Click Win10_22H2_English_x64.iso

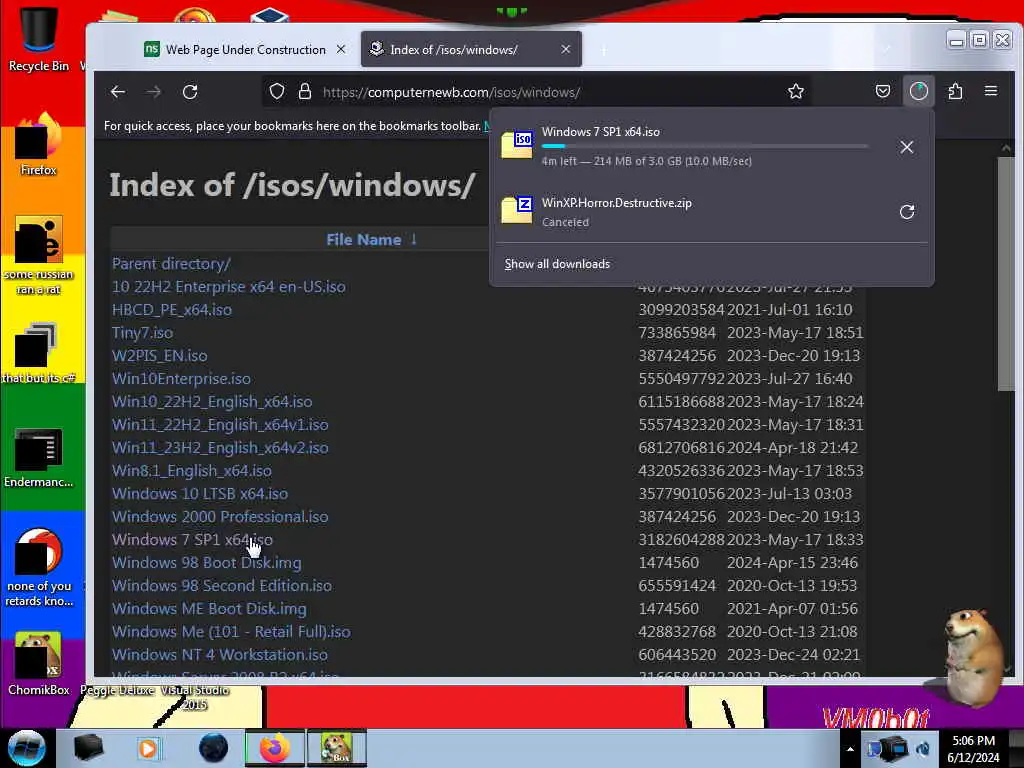pos(212,401)
